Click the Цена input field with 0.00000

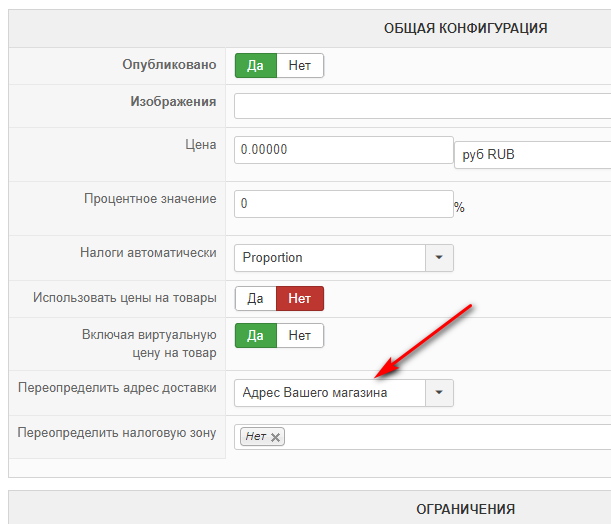point(343,150)
